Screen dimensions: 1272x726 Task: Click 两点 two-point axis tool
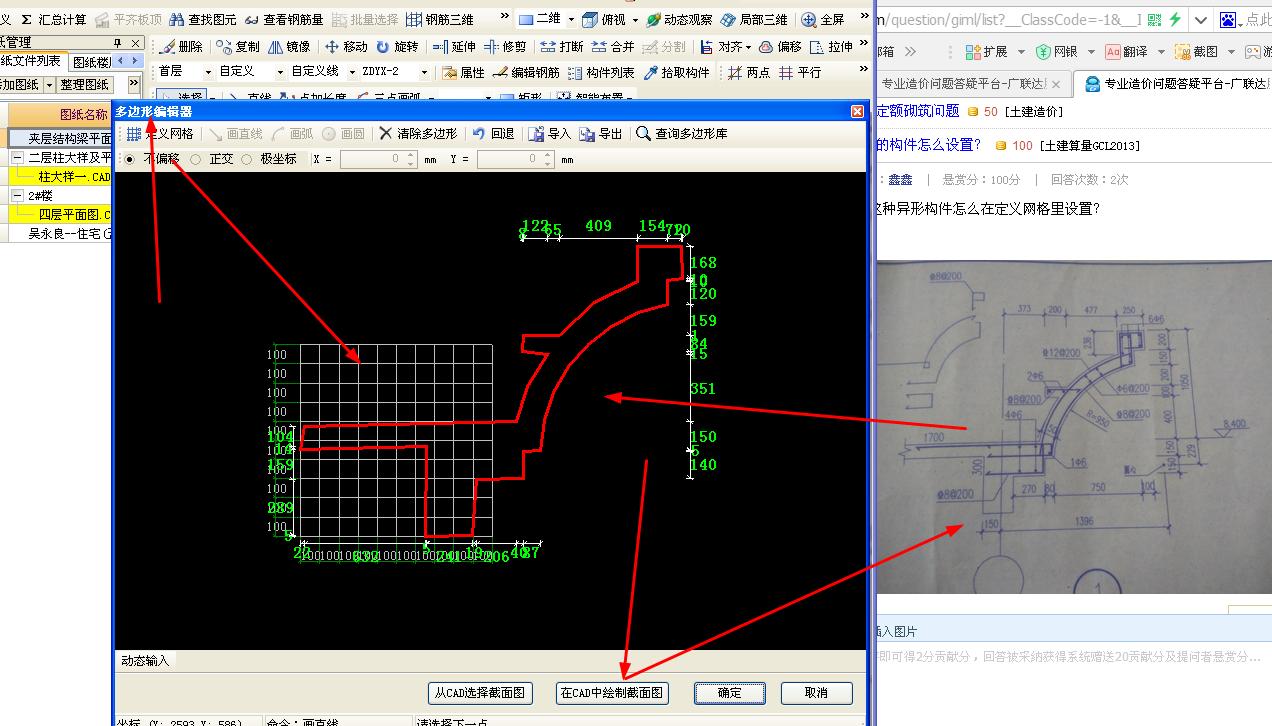coord(749,72)
